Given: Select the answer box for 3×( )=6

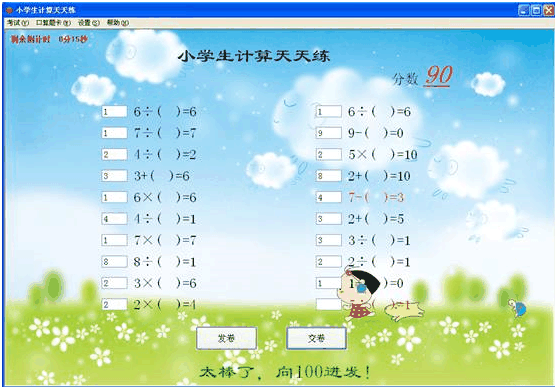Looking at the screenshot, I should 114,283.
